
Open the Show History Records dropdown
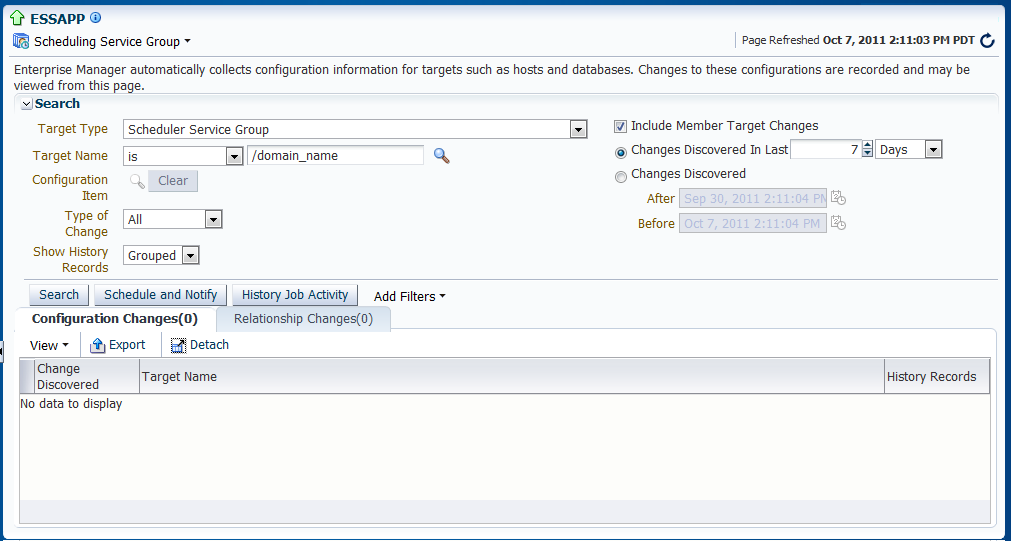(x=190, y=256)
